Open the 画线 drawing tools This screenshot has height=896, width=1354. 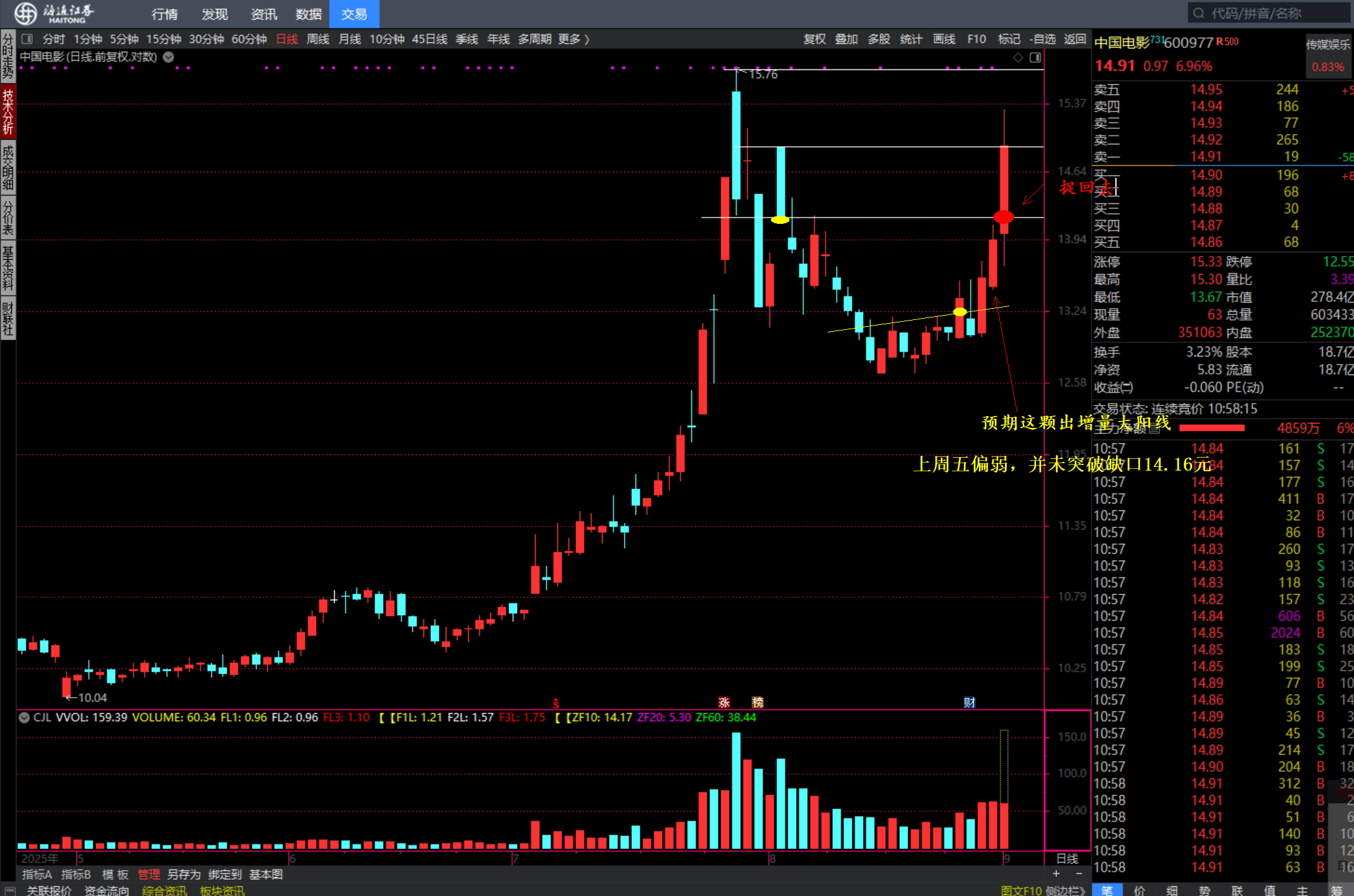pos(944,39)
